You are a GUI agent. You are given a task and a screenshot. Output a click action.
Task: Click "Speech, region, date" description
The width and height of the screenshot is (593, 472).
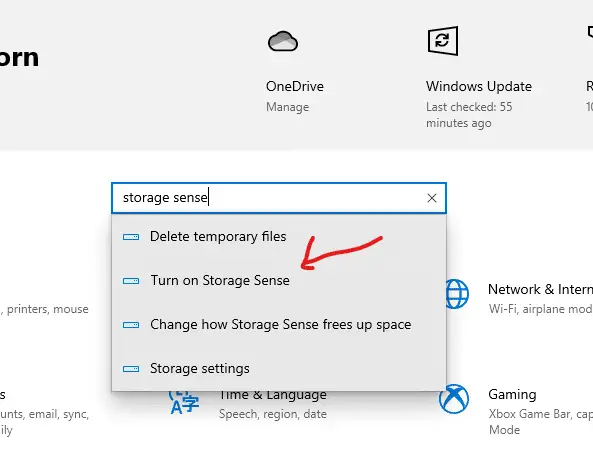(x=273, y=414)
